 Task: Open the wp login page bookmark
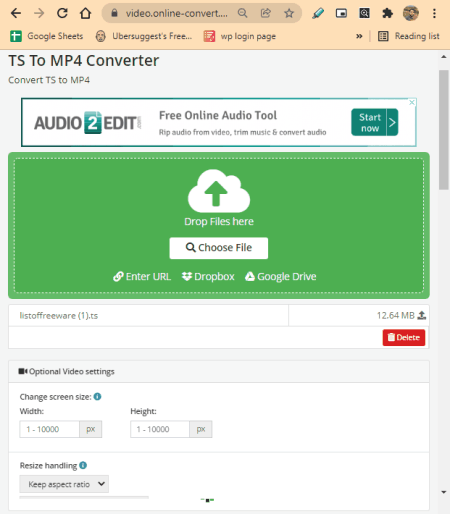pos(240,36)
